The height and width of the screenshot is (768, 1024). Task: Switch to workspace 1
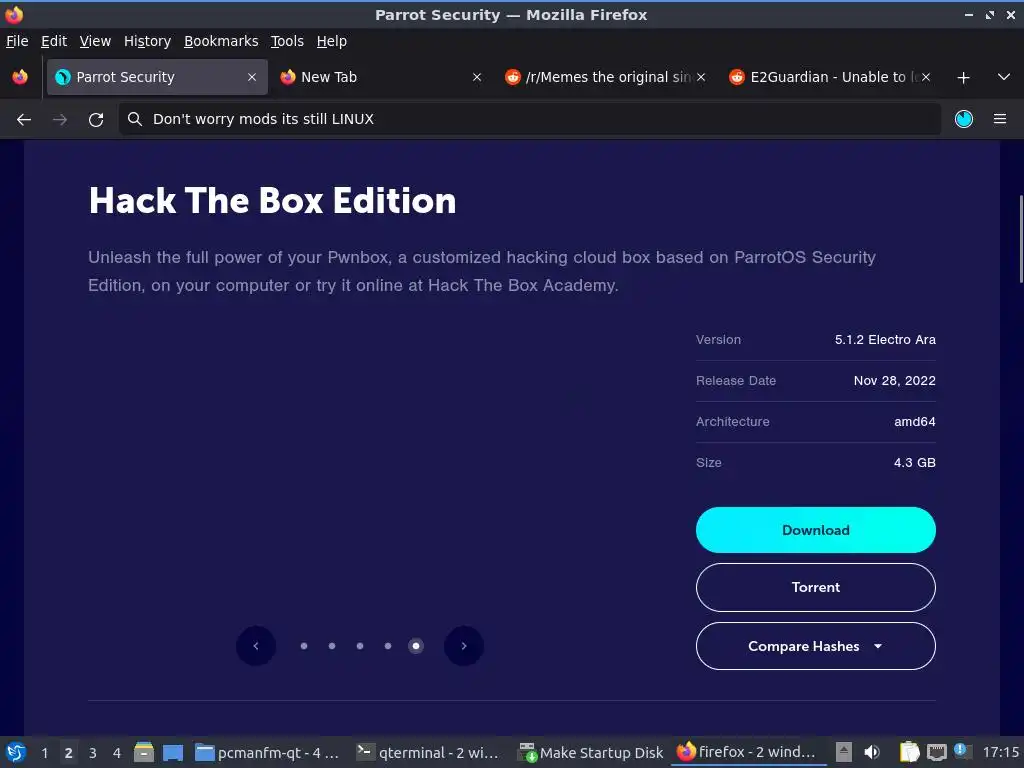(44, 753)
